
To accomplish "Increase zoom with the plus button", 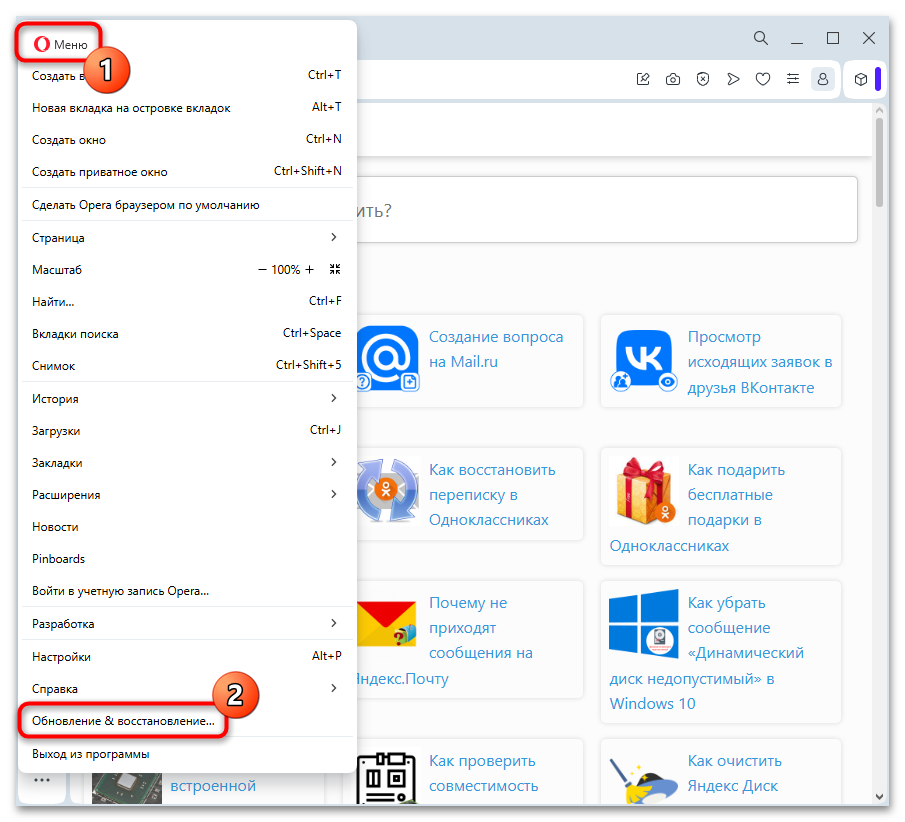I will point(309,270).
